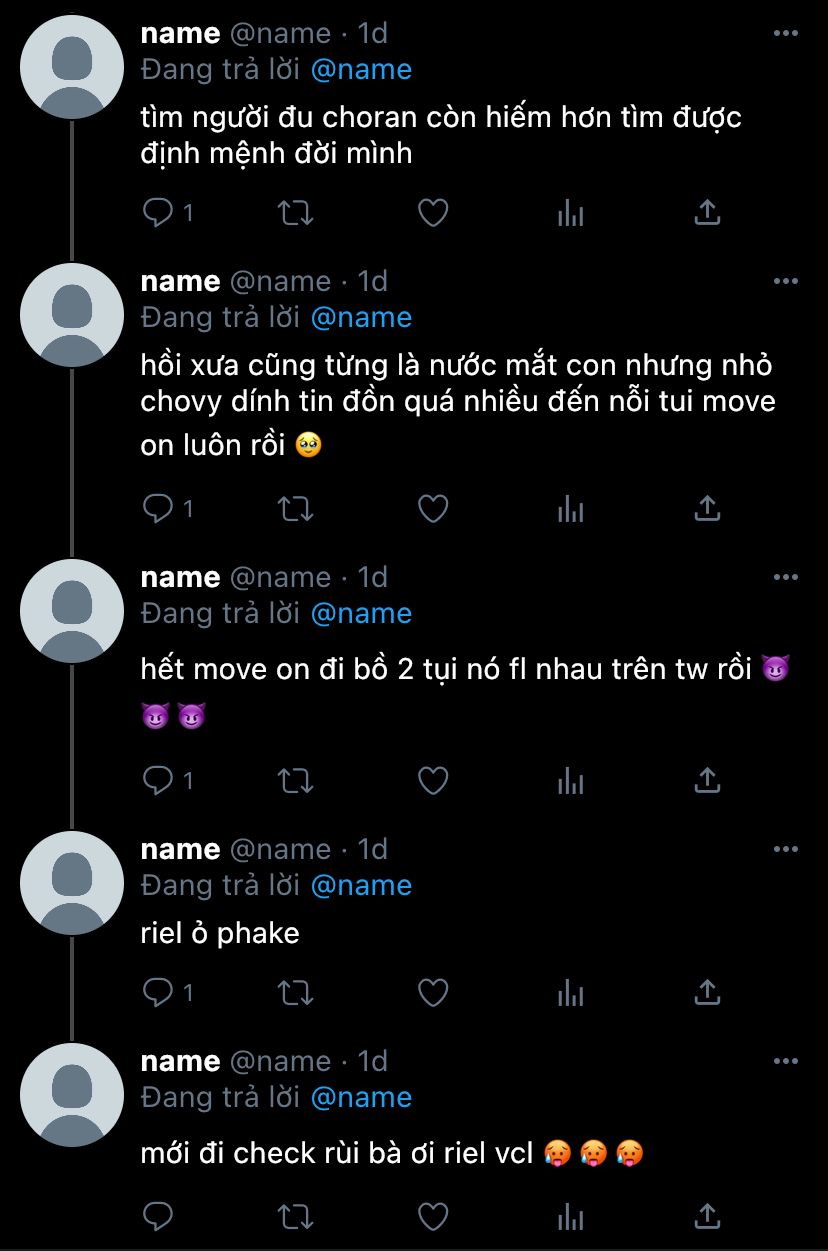
Task: Like the tweet mentioning chovy rumors
Action: point(432,508)
